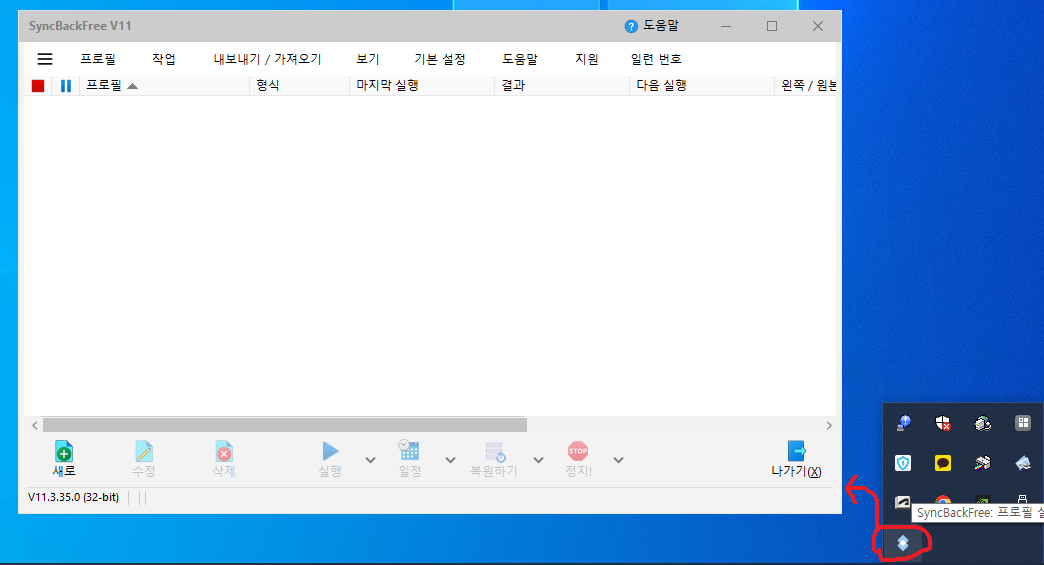Expand the 복원하기 restore dropdown arrow
This screenshot has width=1044, height=565.
pyautogui.click(x=539, y=460)
